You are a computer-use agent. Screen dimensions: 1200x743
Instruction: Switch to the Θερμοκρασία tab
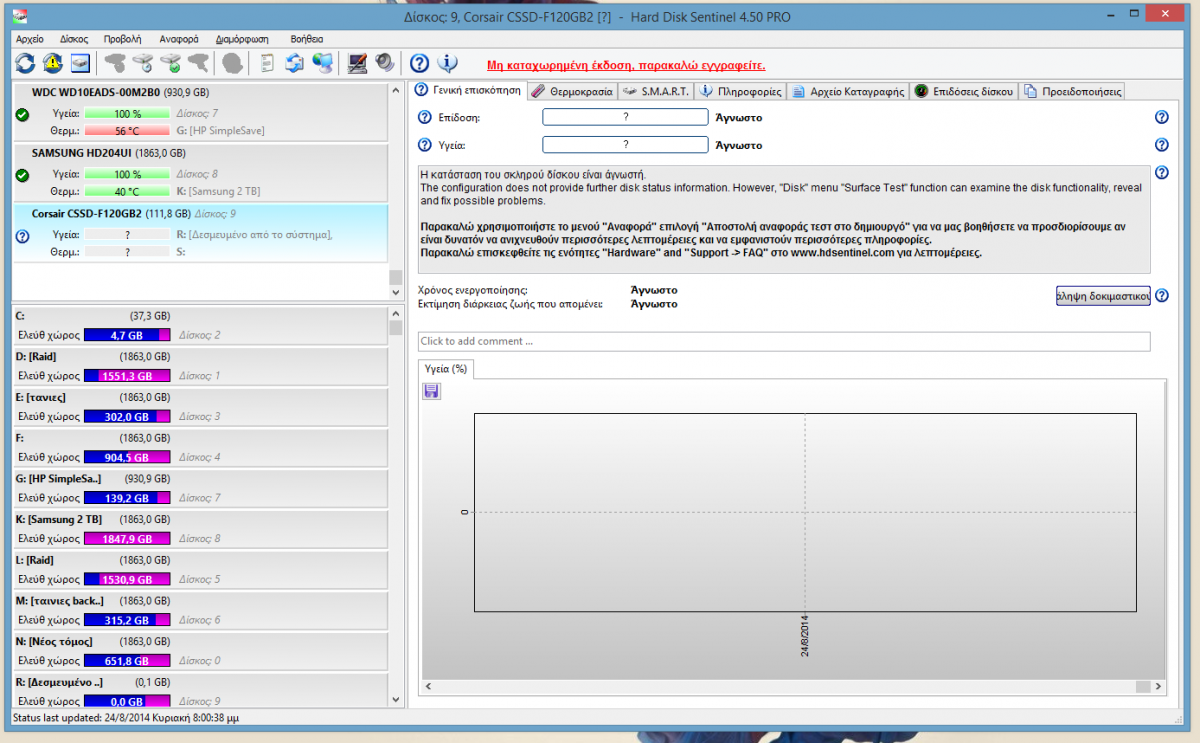pos(572,91)
